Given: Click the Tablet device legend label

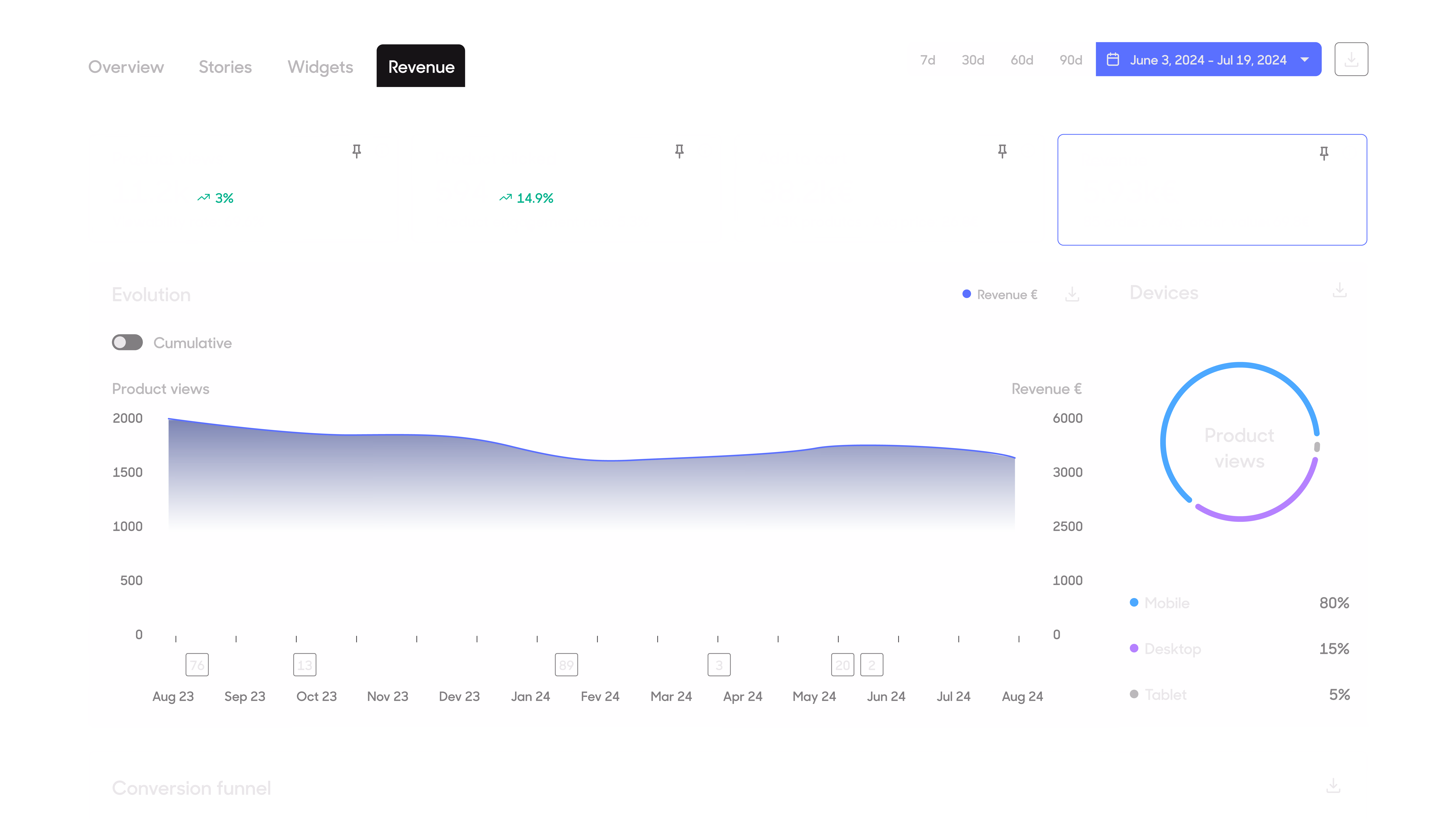Looking at the screenshot, I should coord(1166,695).
